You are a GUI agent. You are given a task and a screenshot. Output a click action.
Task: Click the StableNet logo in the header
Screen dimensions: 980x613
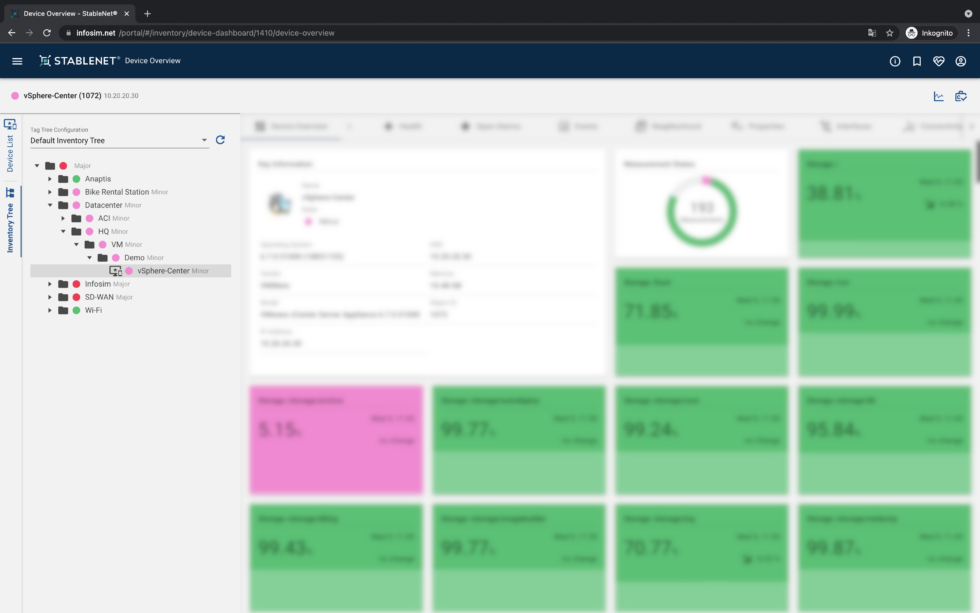78,60
